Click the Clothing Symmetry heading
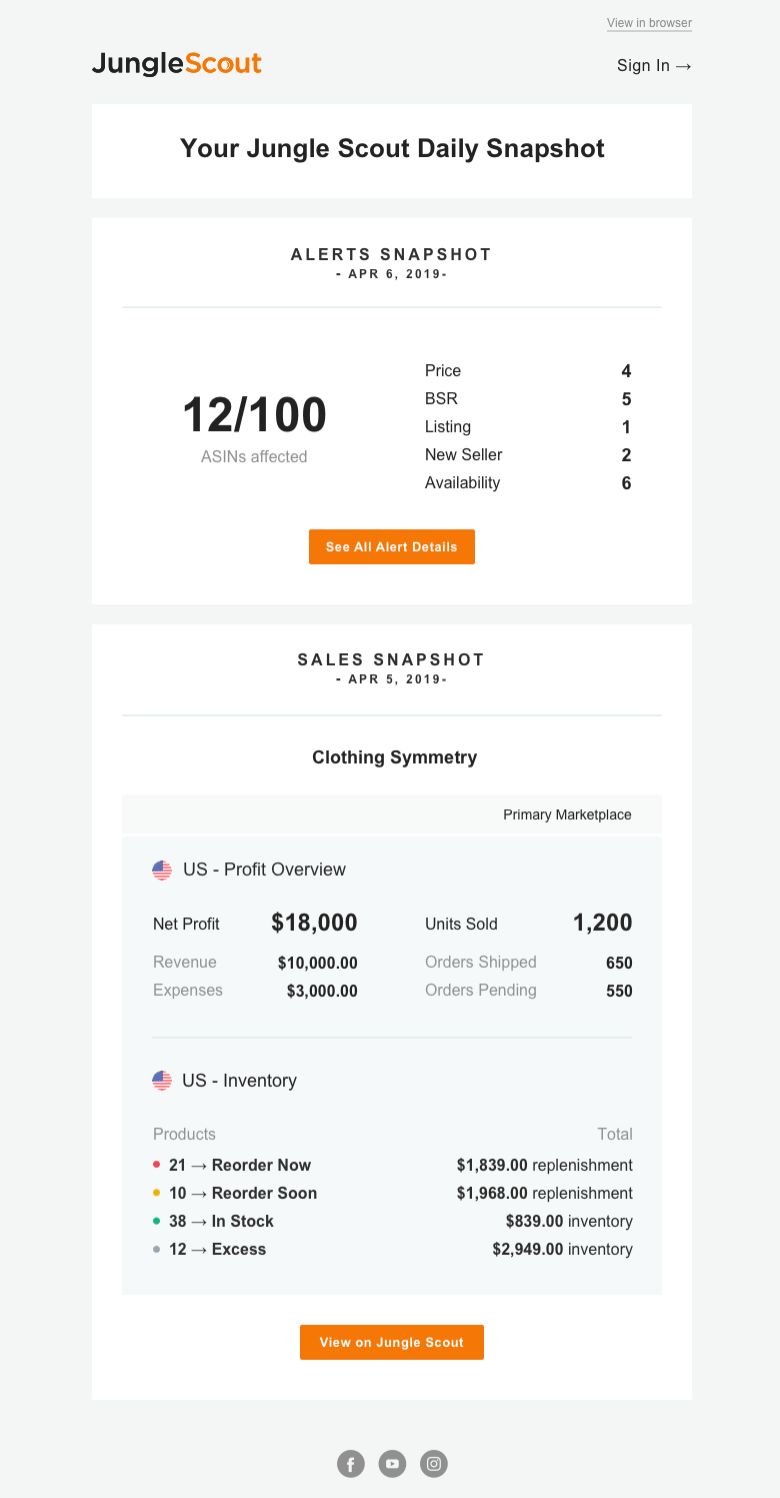This screenshot has height=1498, width=780. tap(394, 757)
